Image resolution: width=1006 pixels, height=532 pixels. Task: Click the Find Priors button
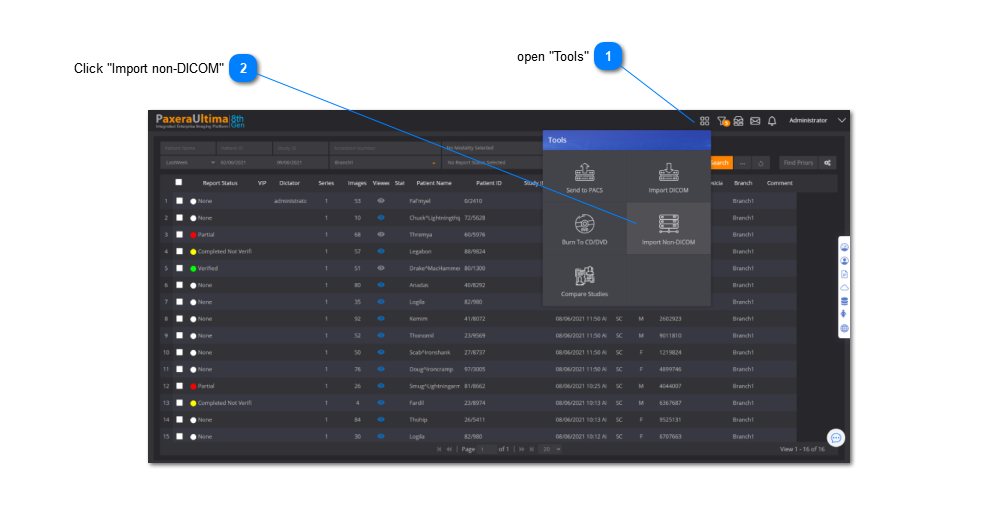click(x=797, y=162)
